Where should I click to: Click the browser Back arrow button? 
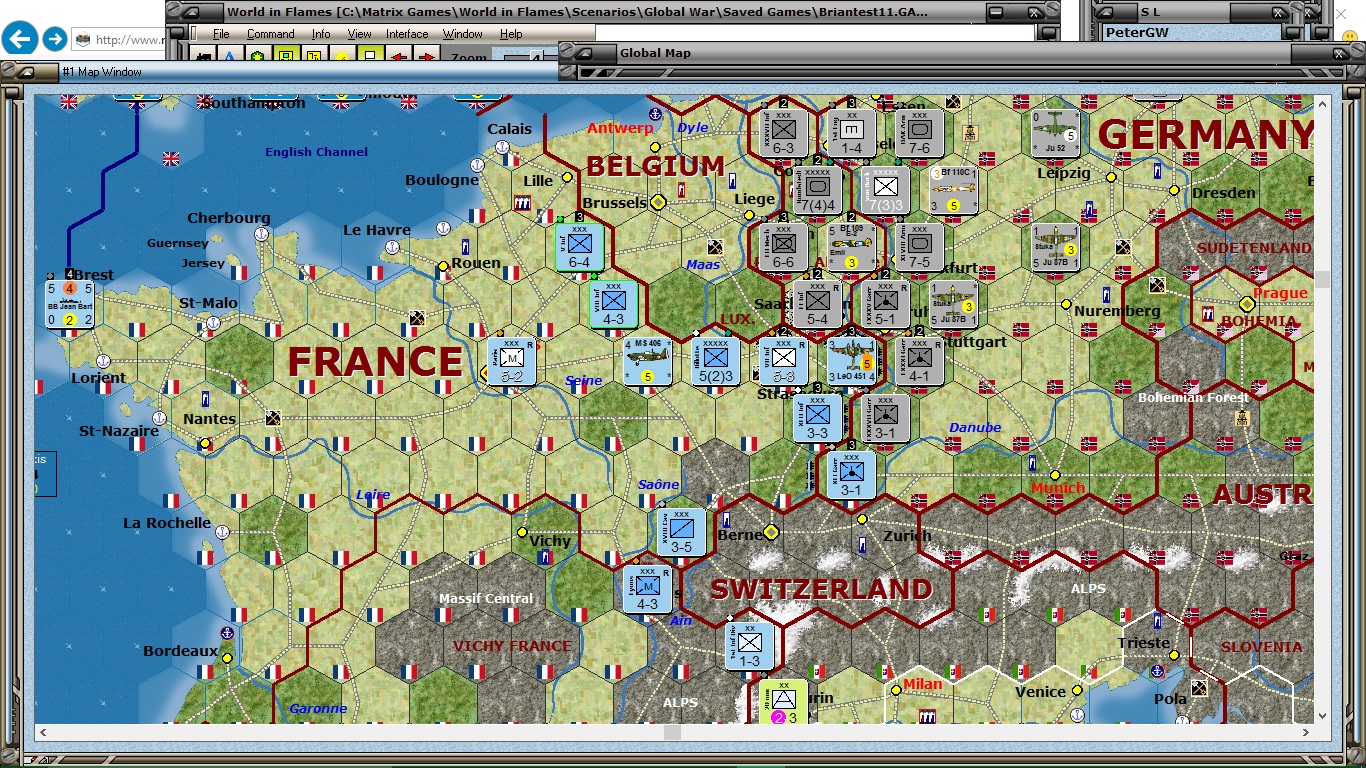coord(20,39)
